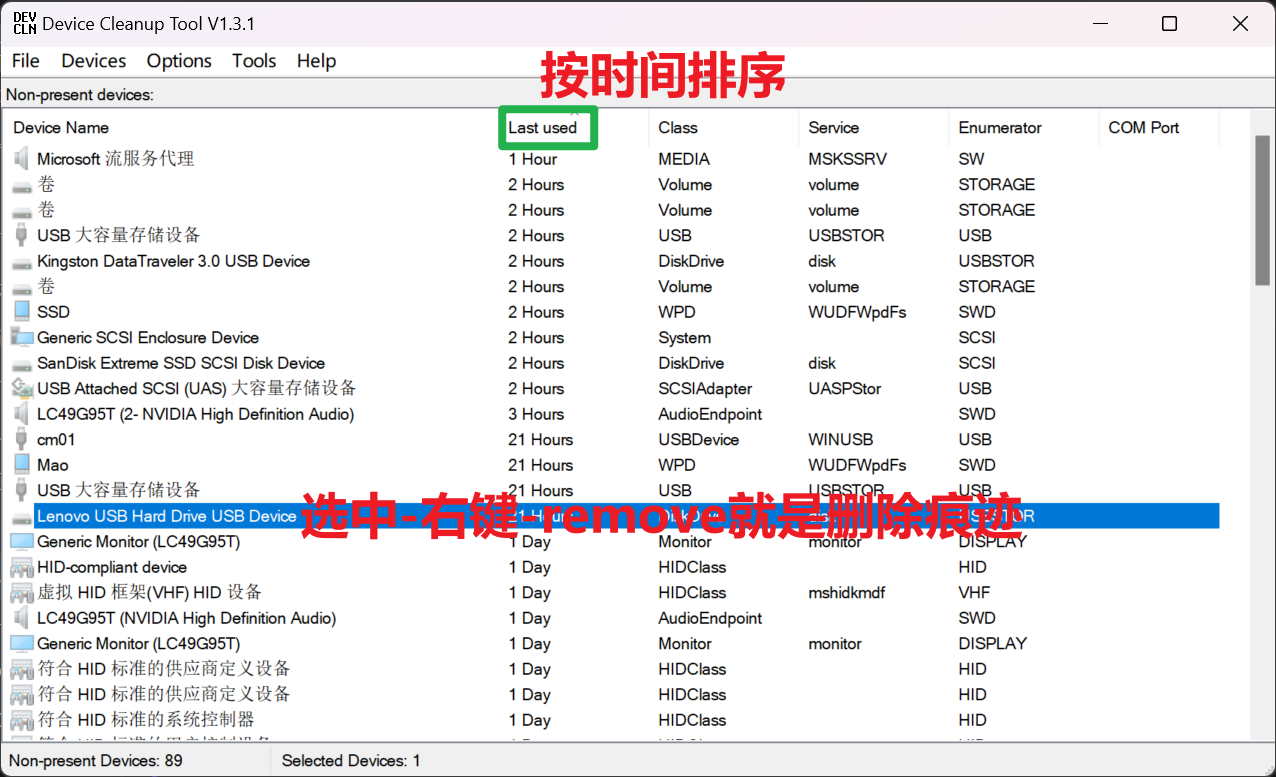Open the Devices menu

tap(94, 61)
